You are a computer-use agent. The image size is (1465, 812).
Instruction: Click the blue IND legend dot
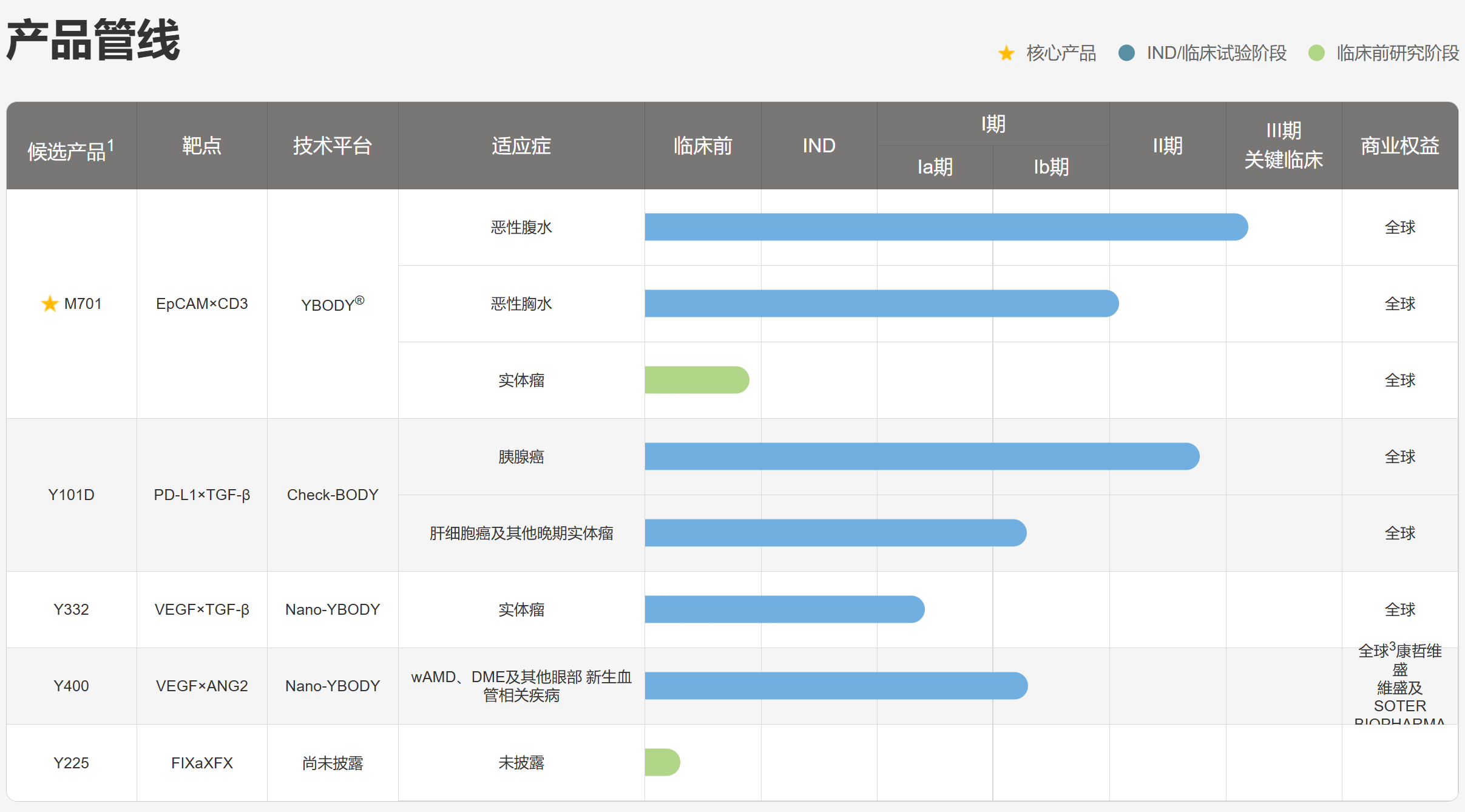coord(1126,53)
